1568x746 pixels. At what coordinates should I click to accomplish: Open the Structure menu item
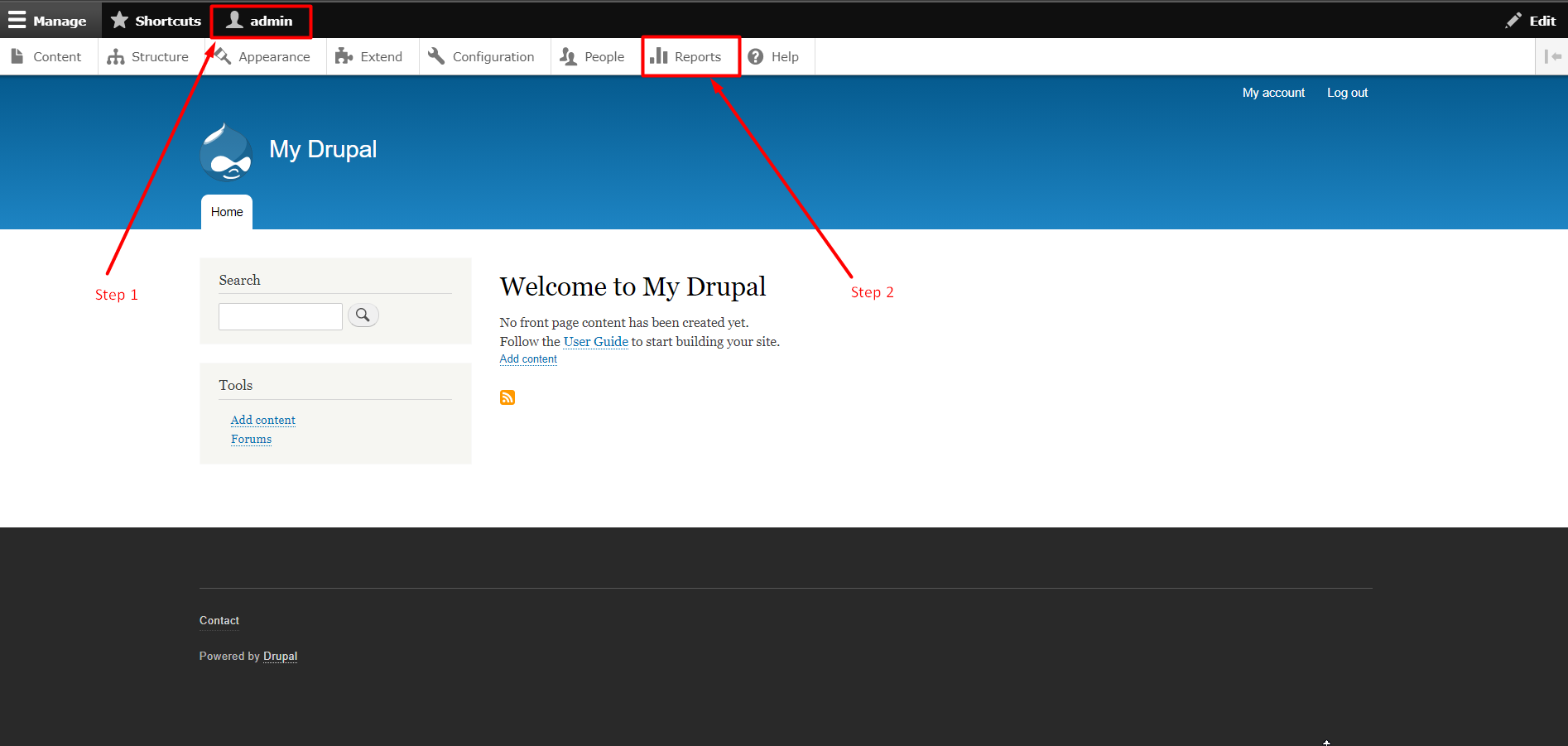pyautogui.click(x=148, y=56)
